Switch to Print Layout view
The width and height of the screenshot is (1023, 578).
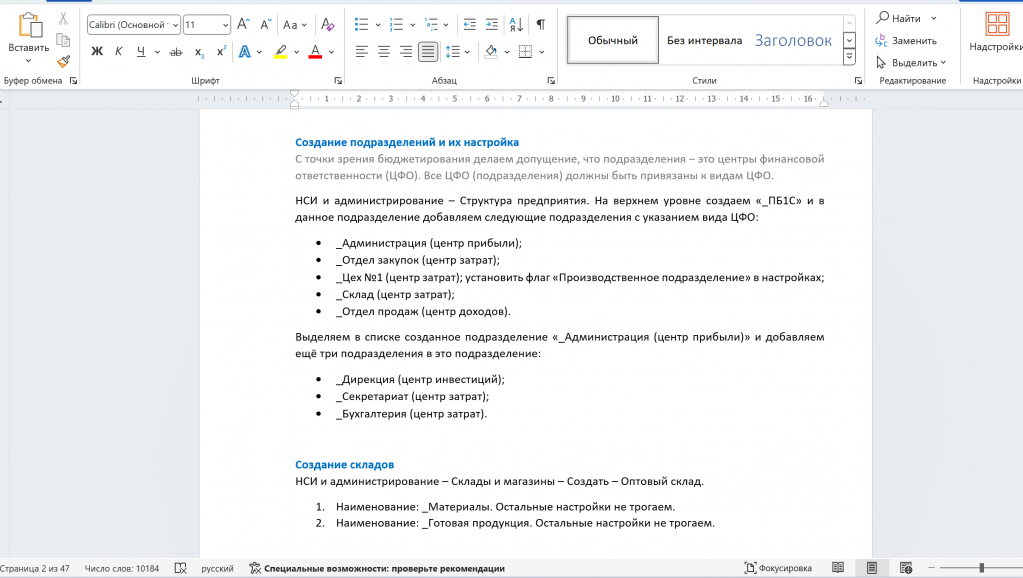click(872, 568)
